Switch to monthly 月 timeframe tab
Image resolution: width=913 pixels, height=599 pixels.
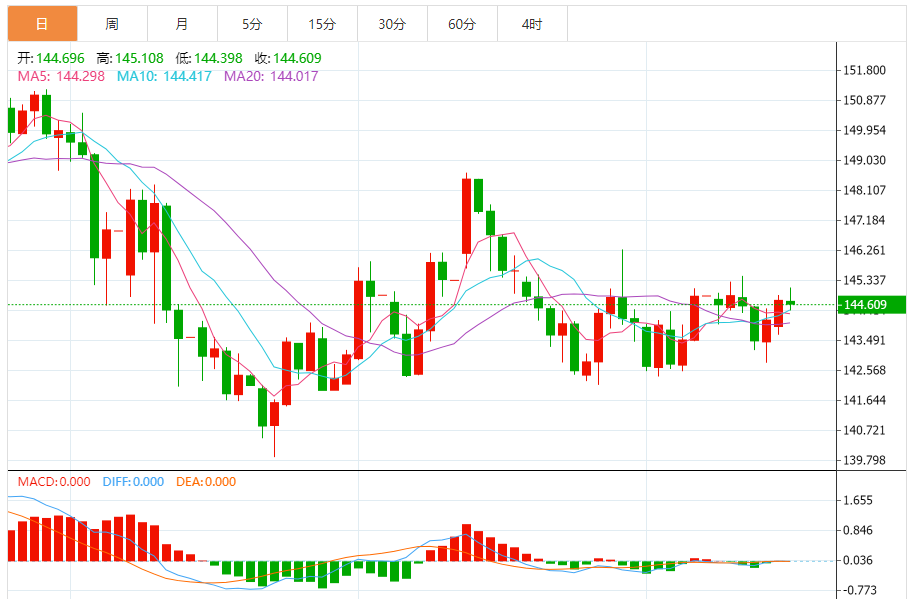click(182, 24)
